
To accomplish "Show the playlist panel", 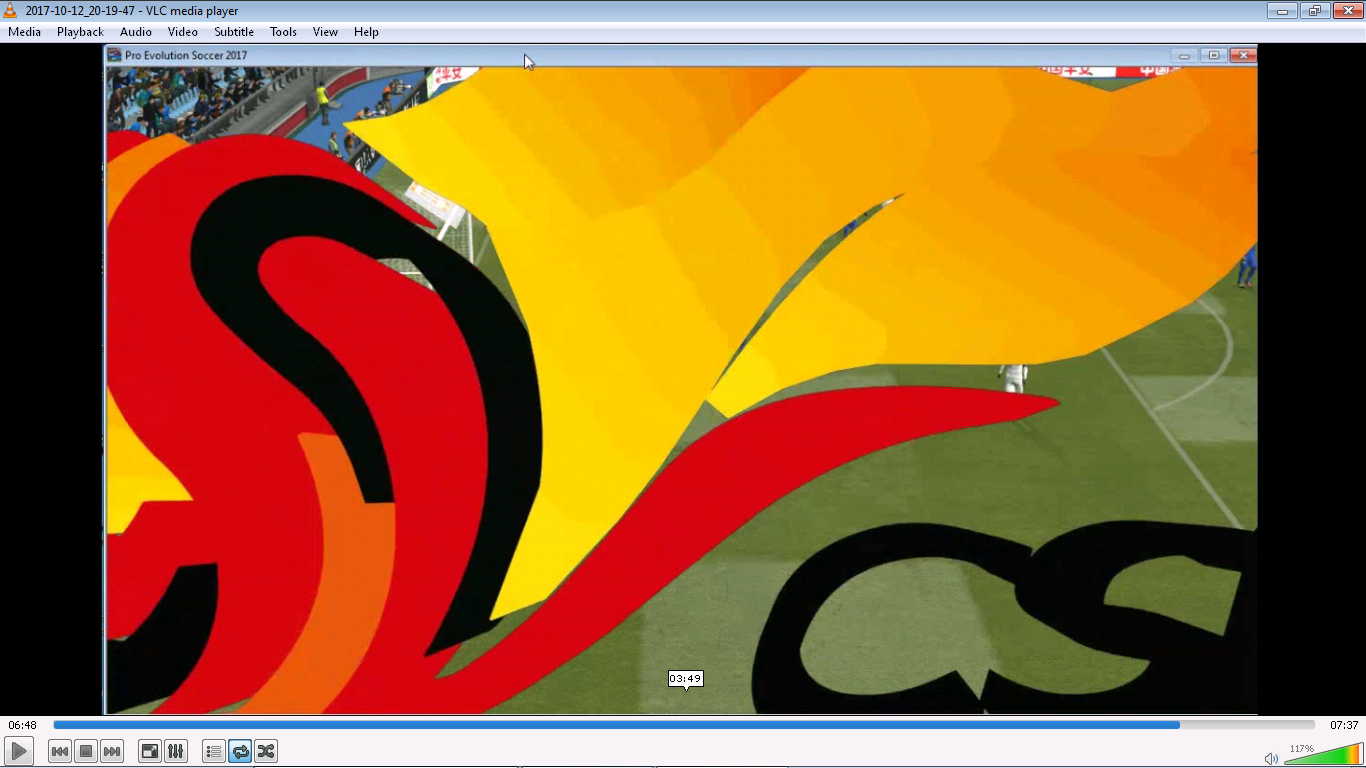I will tap(214, 751).
